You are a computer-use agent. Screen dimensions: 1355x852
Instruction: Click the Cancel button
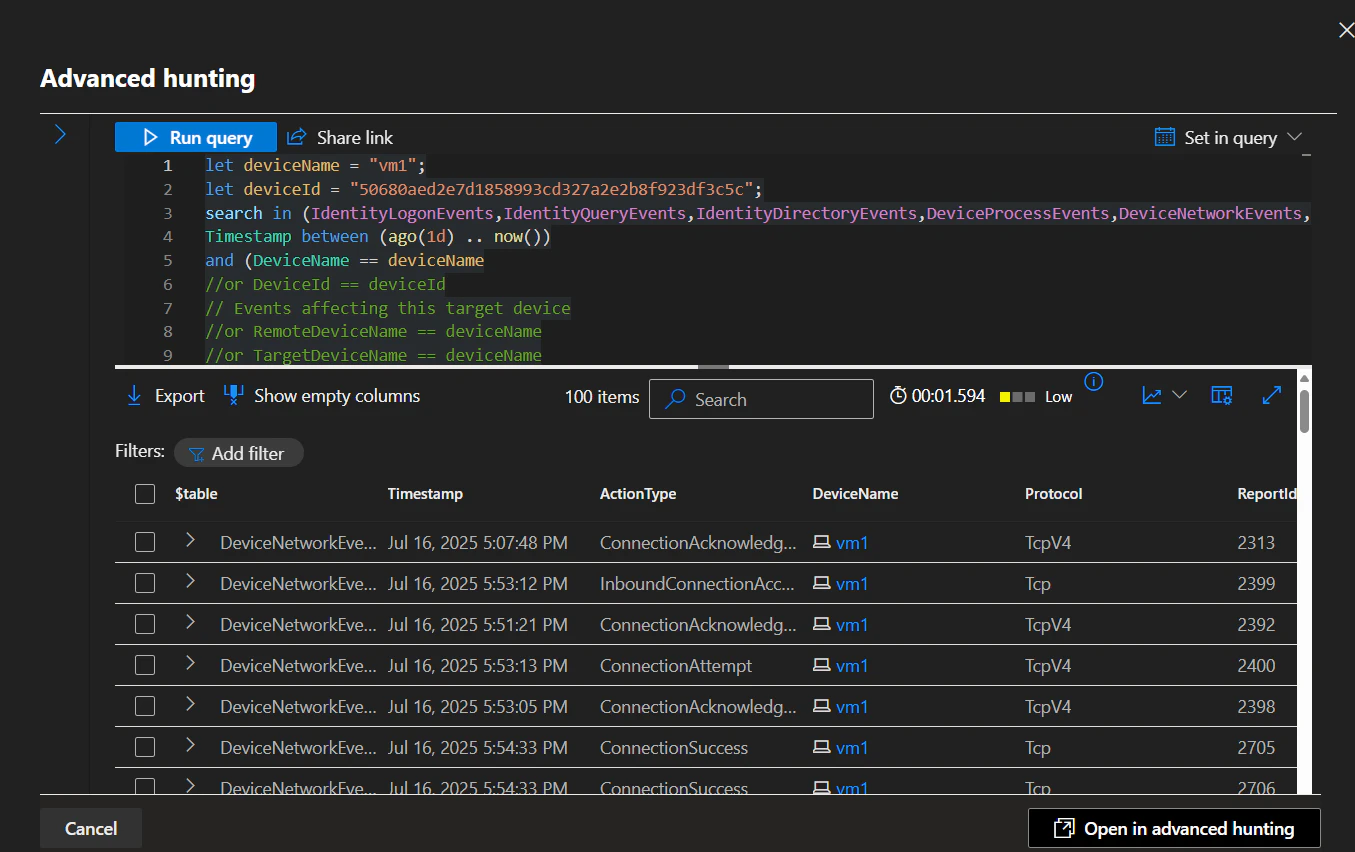[x=91, y=829]
